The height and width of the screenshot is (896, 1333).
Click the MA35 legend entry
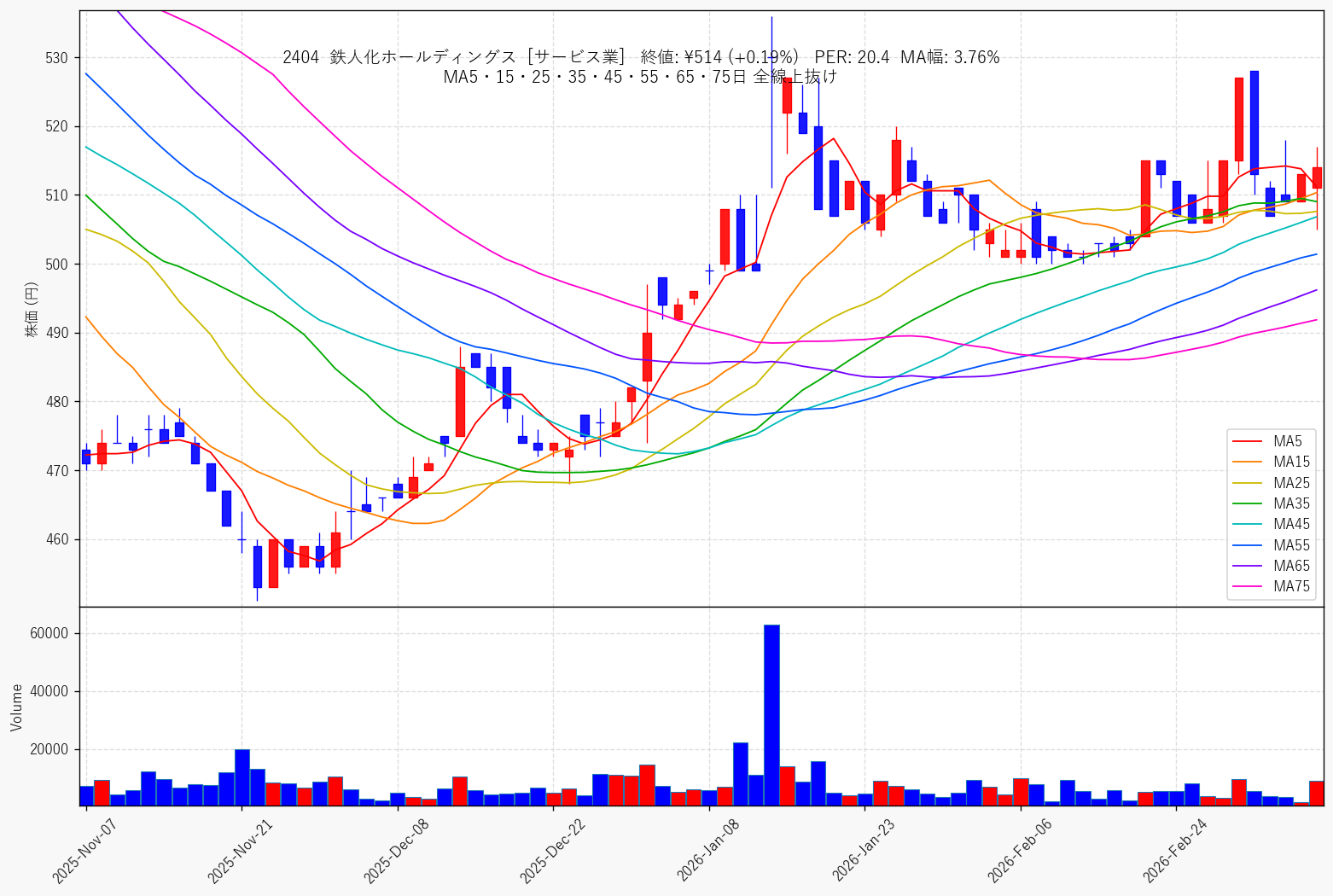(1272, 503)
